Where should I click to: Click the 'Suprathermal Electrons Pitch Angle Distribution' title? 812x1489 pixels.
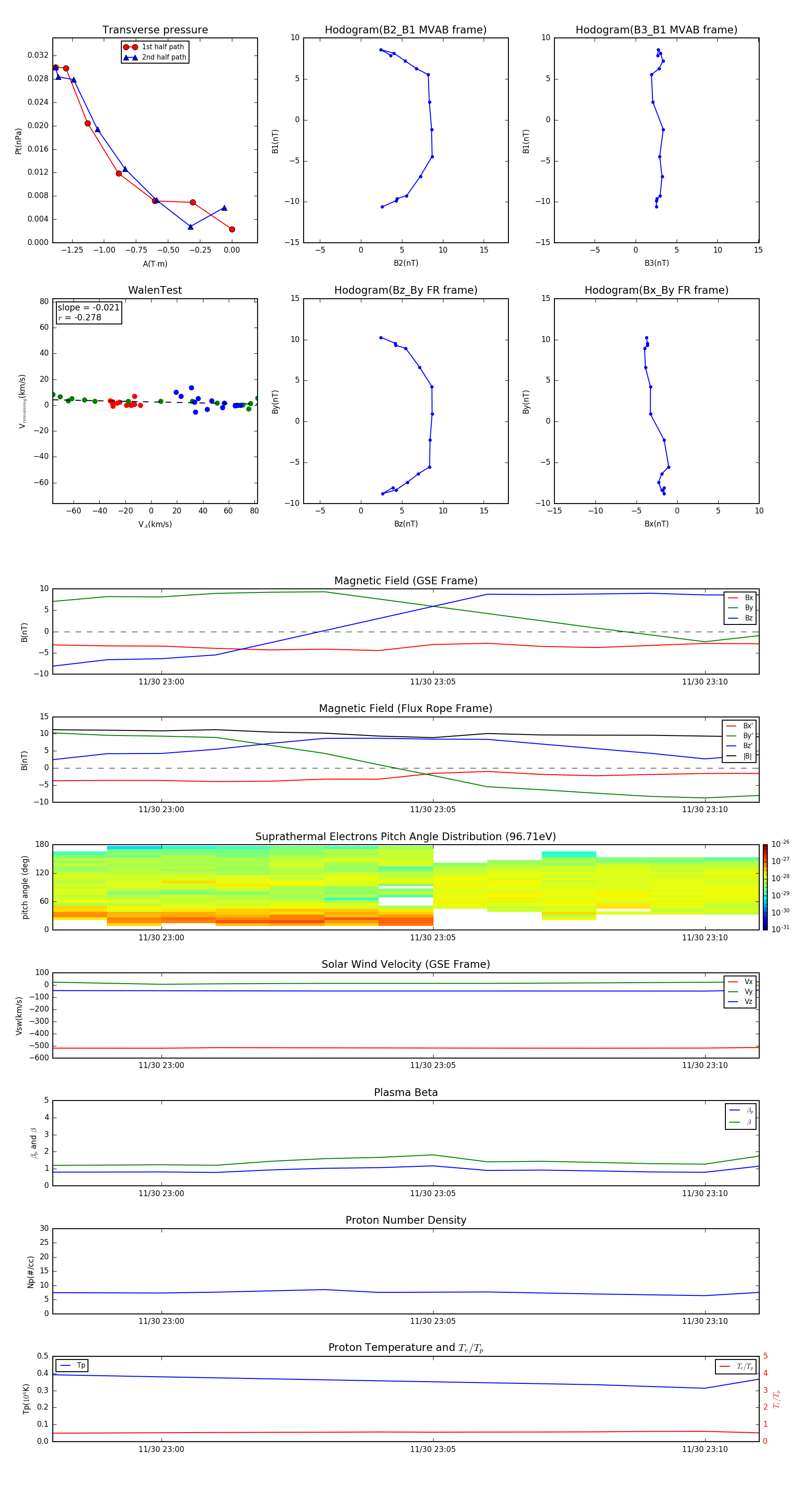(406, 837)
